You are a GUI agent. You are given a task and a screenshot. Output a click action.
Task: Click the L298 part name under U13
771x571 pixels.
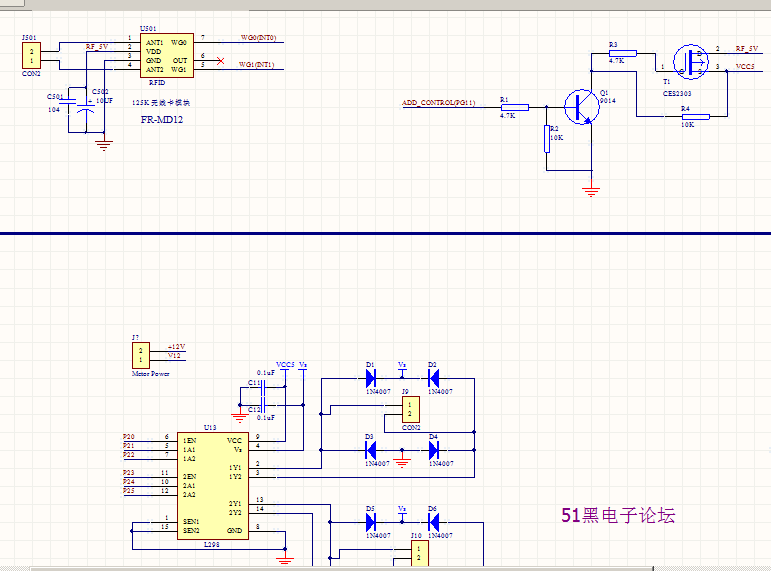pos(211,544)
